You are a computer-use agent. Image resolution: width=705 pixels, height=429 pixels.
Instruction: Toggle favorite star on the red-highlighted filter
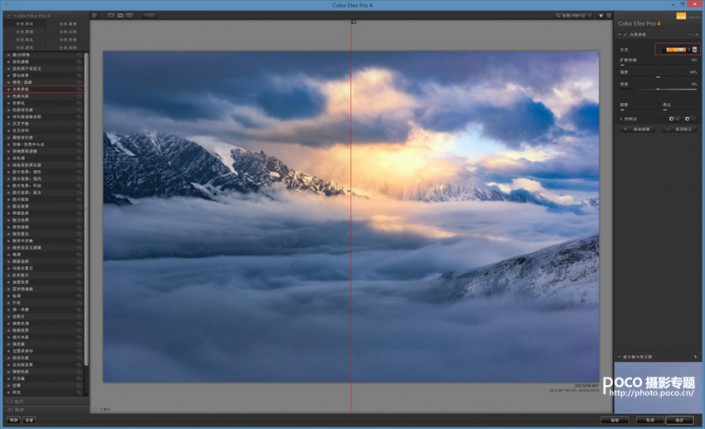tap(81, 89)
